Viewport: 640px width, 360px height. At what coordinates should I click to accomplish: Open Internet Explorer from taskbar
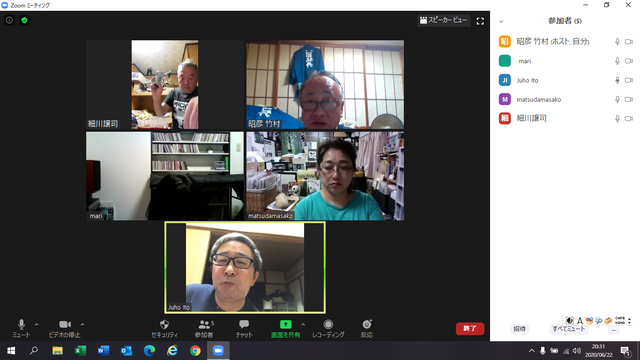pyautogui.click(x=172, y=351)
